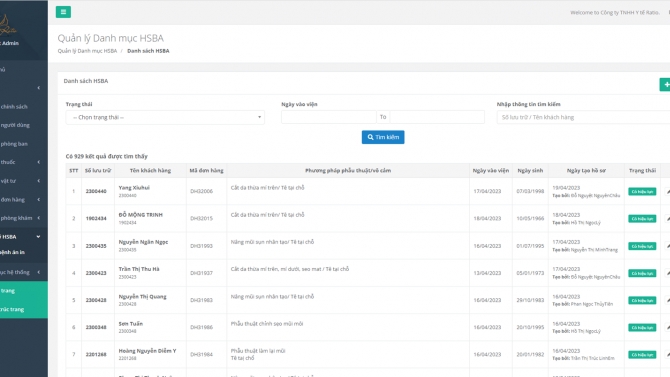The height and width of the screenshot is (377, 670).
Task: Click order code DH32015
Action: (x=201, y=218)
